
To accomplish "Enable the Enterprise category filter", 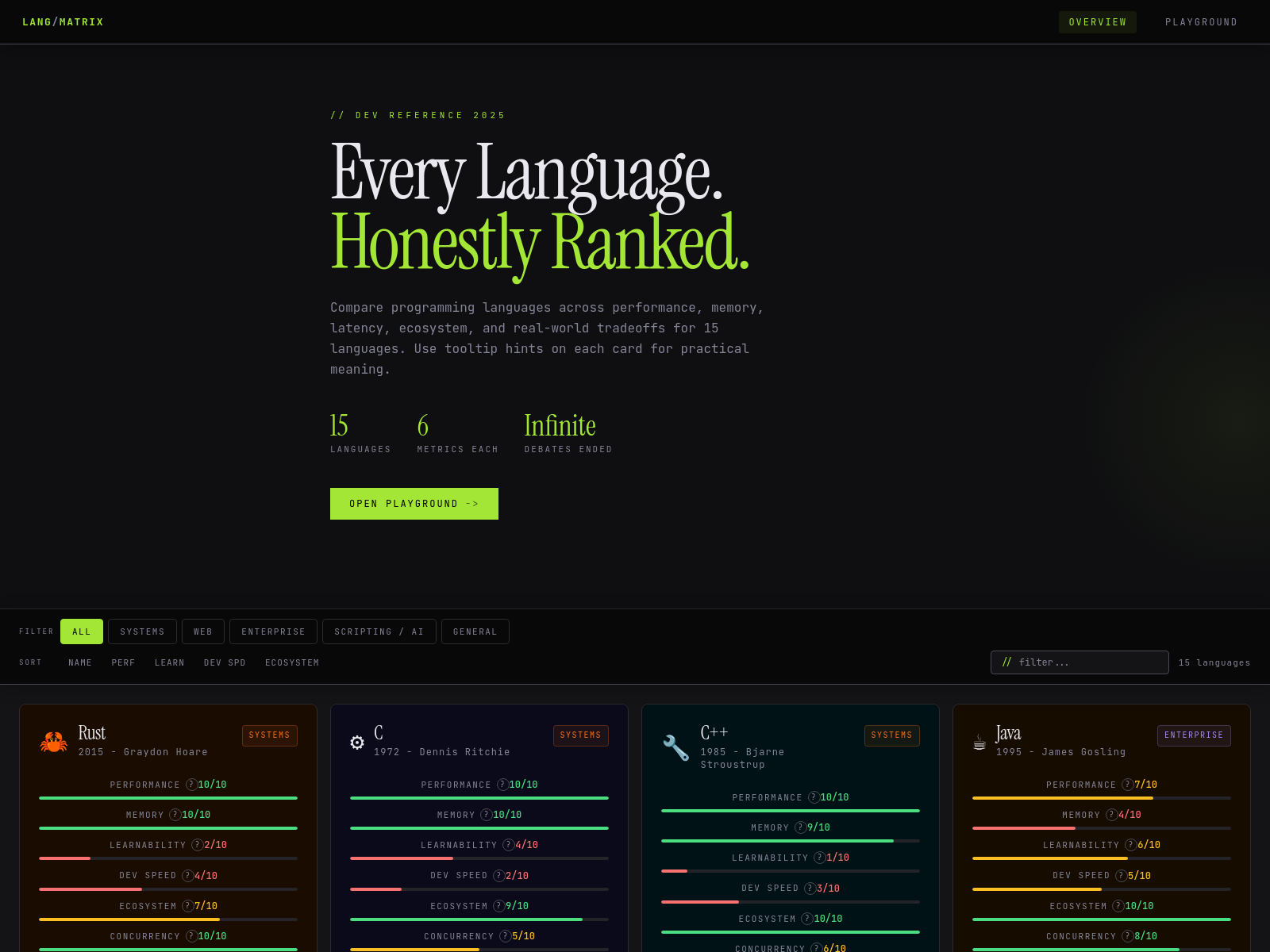I will click(x=273, y=631).
